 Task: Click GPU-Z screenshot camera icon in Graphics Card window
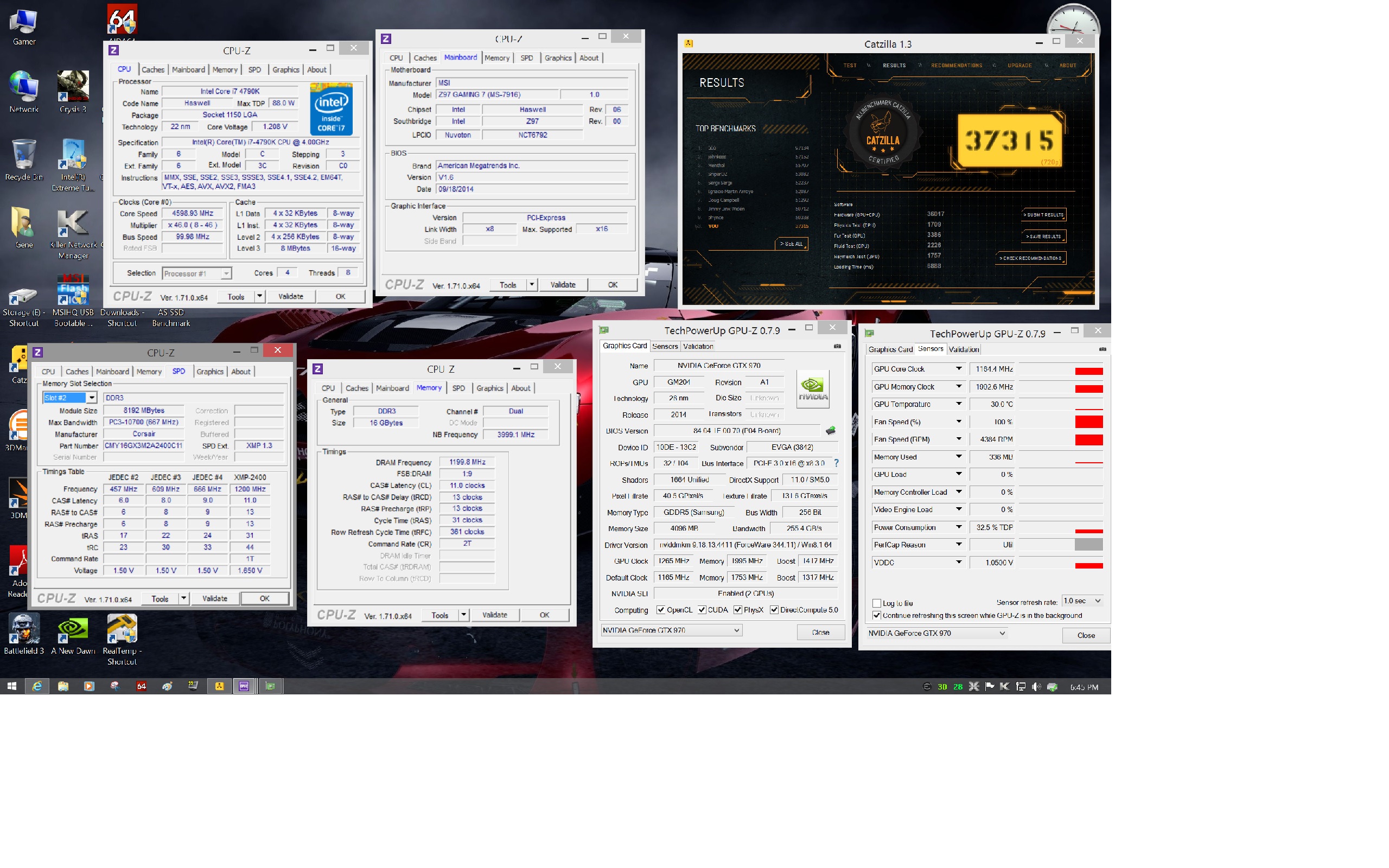[837, 346]
